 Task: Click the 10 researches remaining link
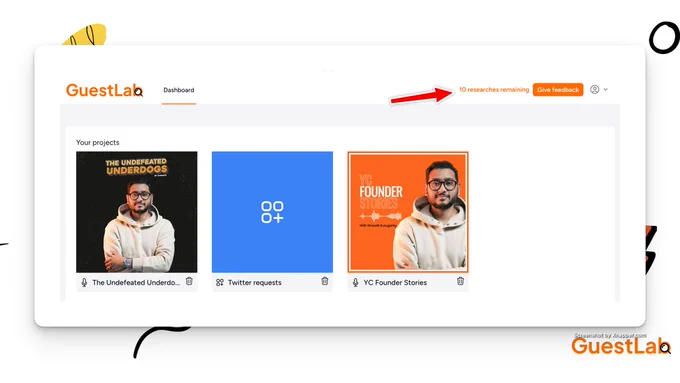tap(494, 90)
